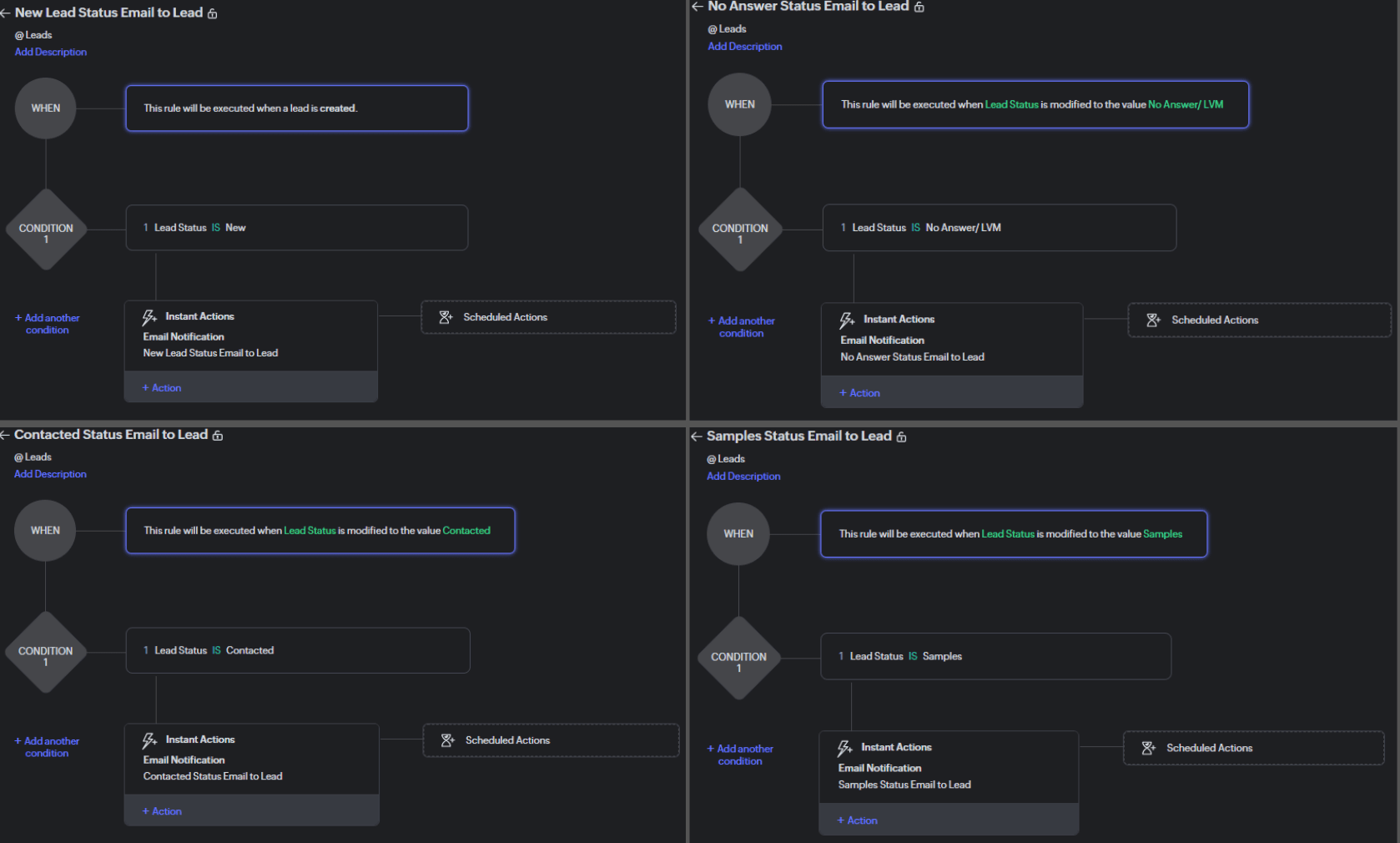Select the "Lead Status IS Contacted" condition box
1400x843 pixels.
298,649
